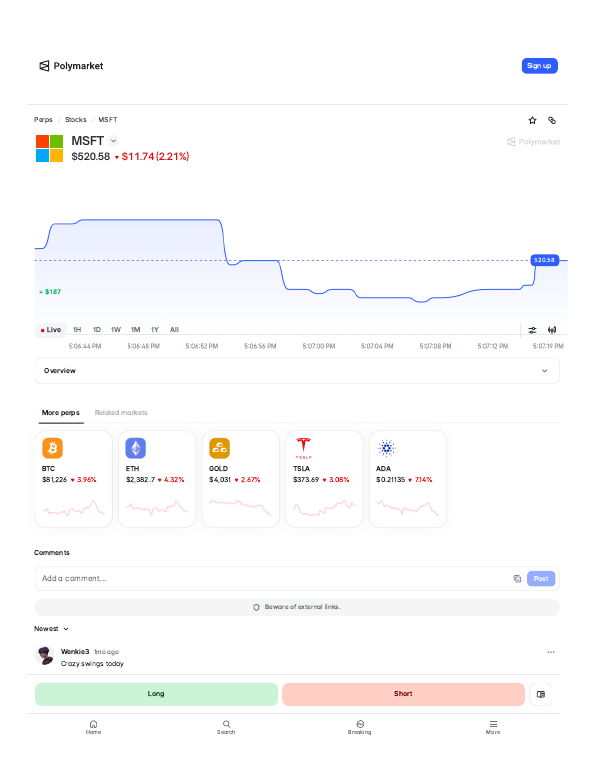Click the Short button
This screenshot has width=595, height=770.
pos(403,694)
